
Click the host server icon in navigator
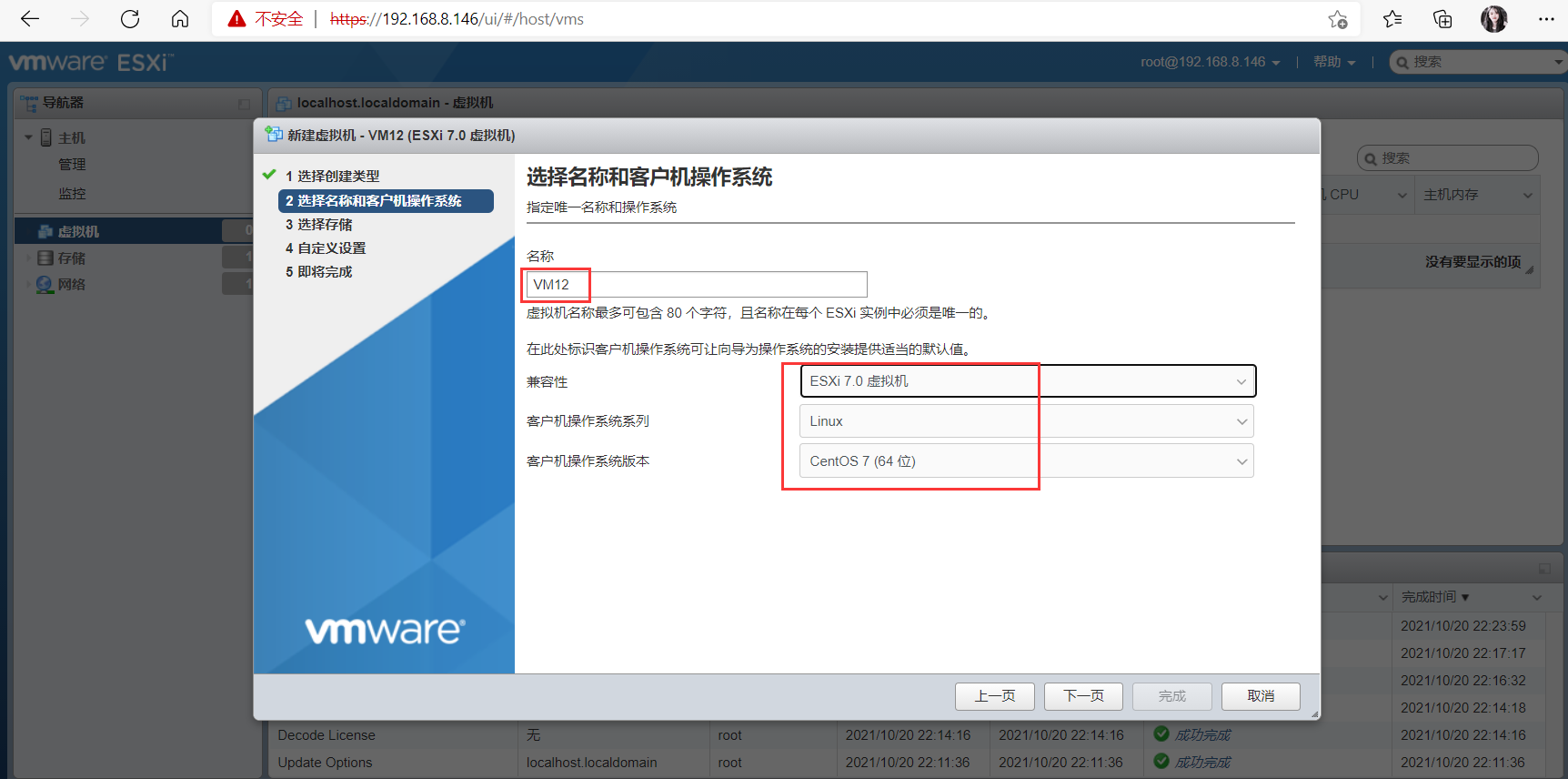(x=46, y=137)
